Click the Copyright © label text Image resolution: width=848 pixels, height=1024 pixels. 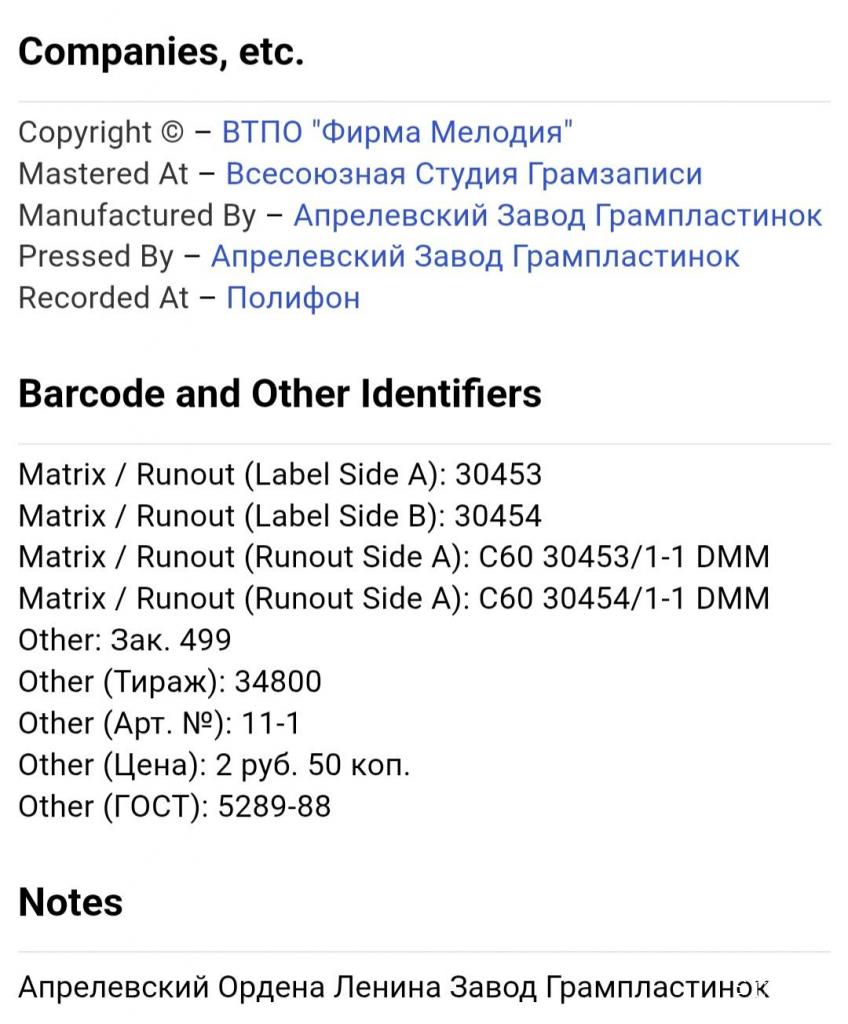point(101,133)
